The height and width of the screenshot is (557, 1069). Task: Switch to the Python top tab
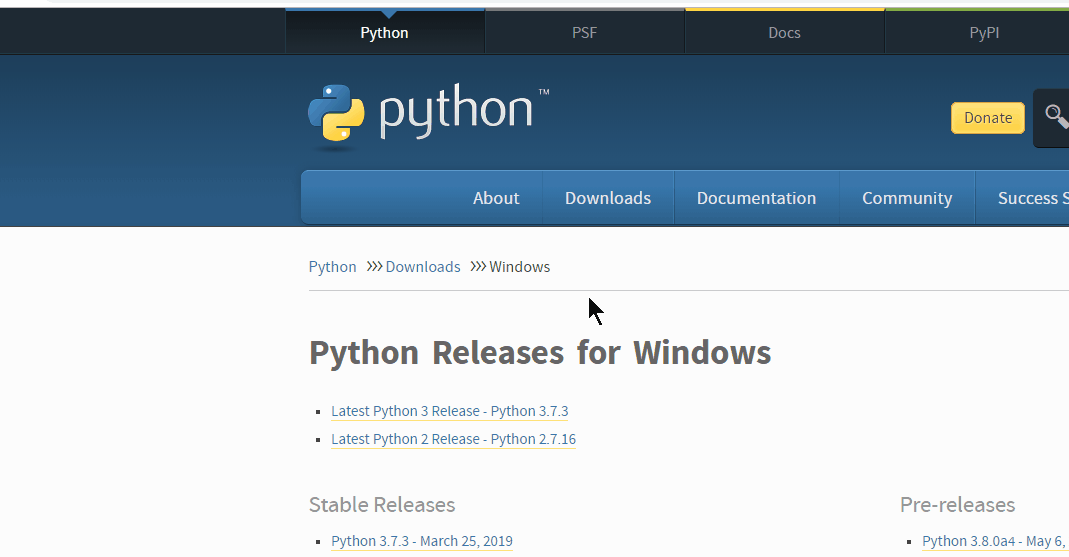click(x=385, y=33)
